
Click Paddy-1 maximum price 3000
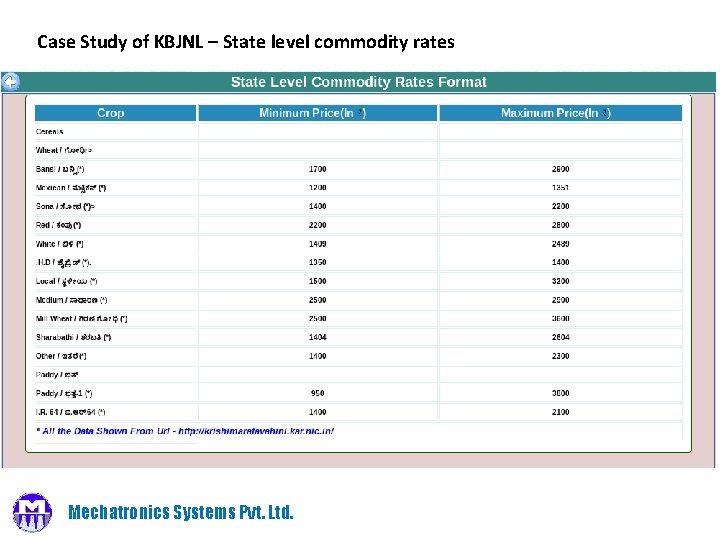pos(561,393)
